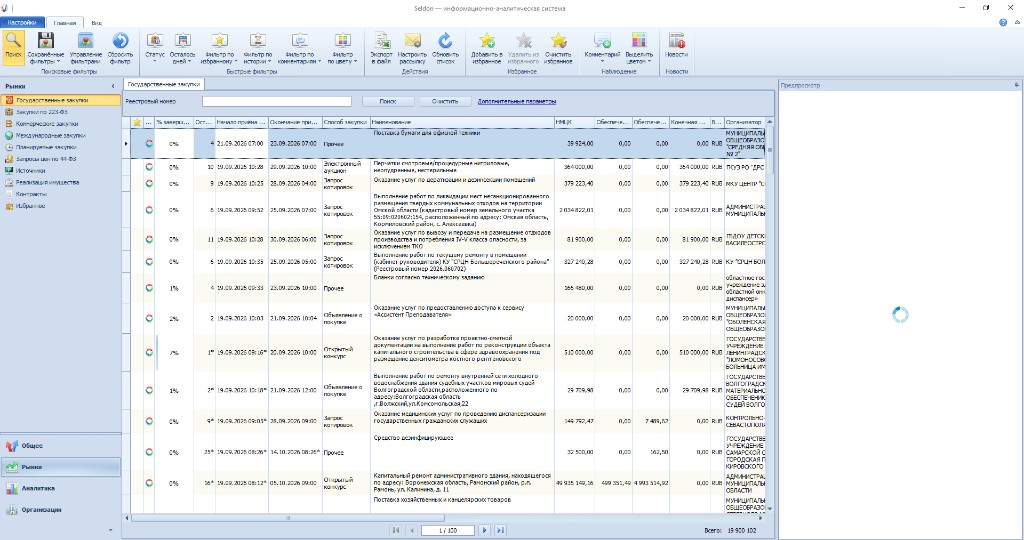Switch to the Вид ribbon tab

coord(96,23)
